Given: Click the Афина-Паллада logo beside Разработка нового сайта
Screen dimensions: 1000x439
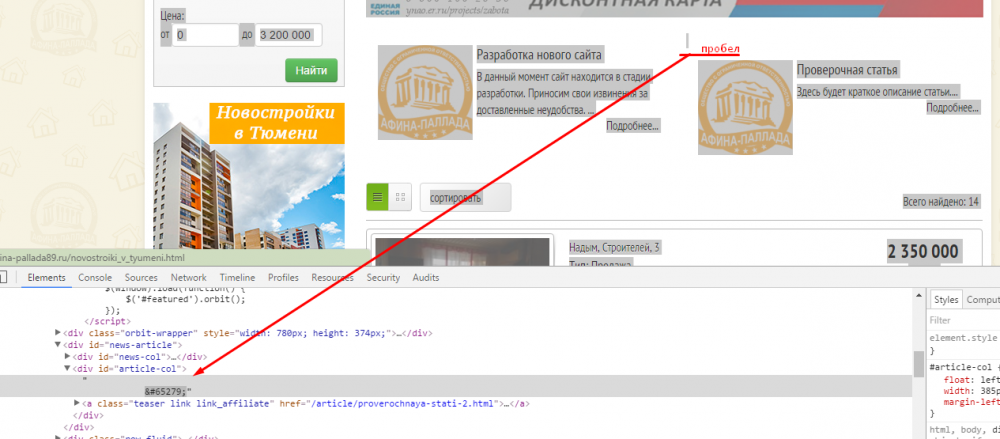Looking at the screenshot, I should (x=425, y=93).
